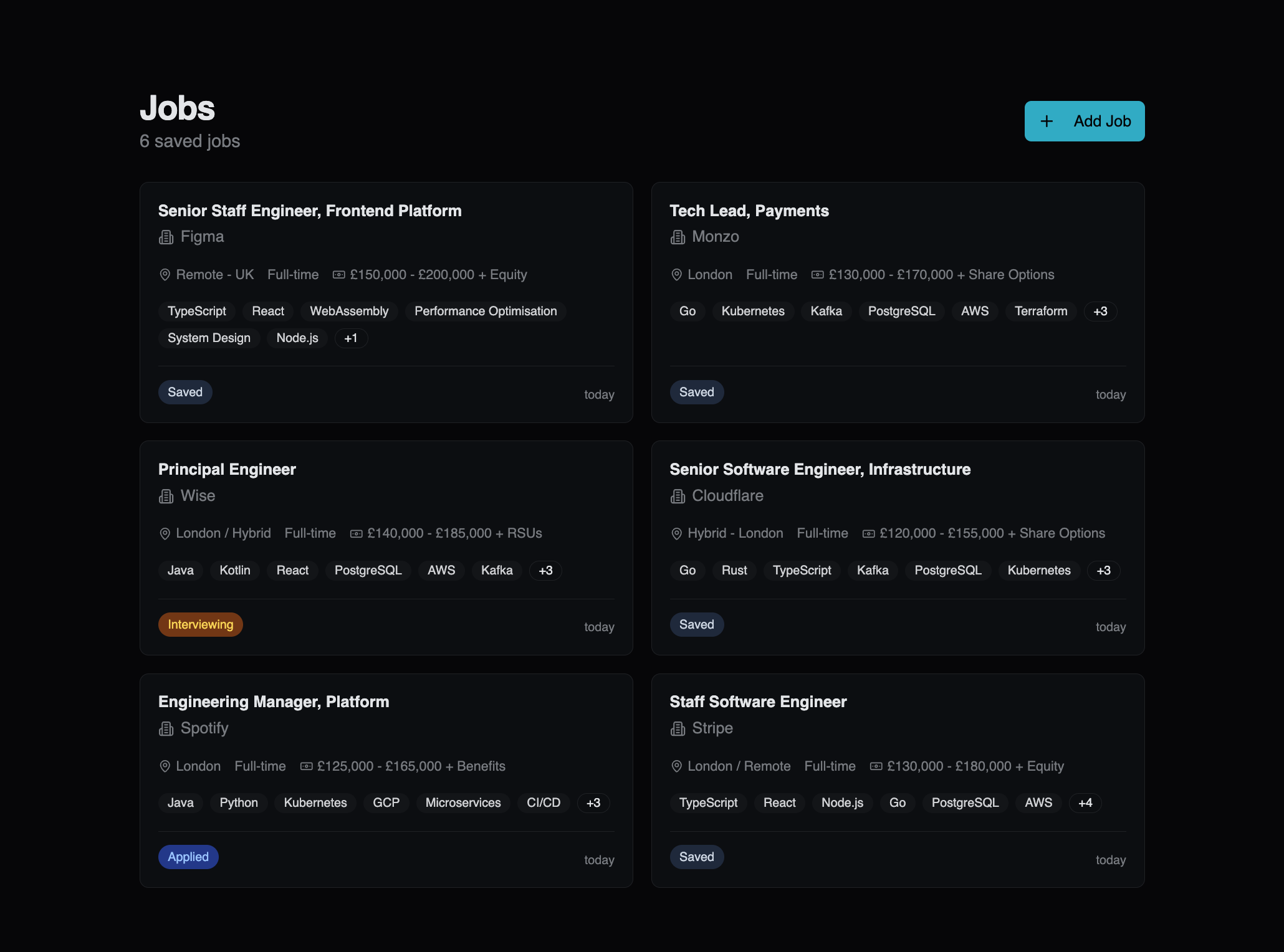The image size is (1284, 952).
Task: Click 'Remote - UK' location text
Action: pyautogui.click(x=214, y=275)
